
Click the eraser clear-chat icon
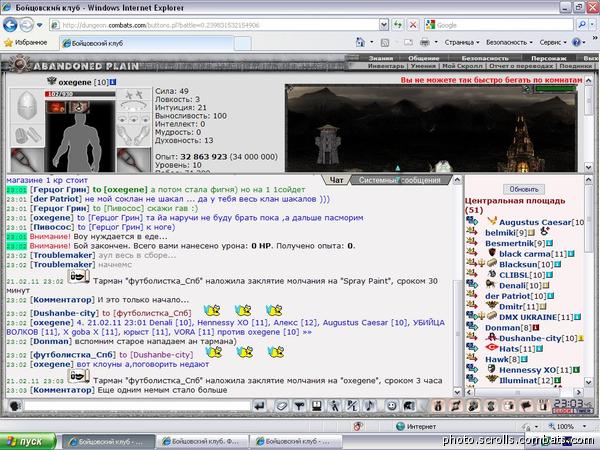click(281, 406)
